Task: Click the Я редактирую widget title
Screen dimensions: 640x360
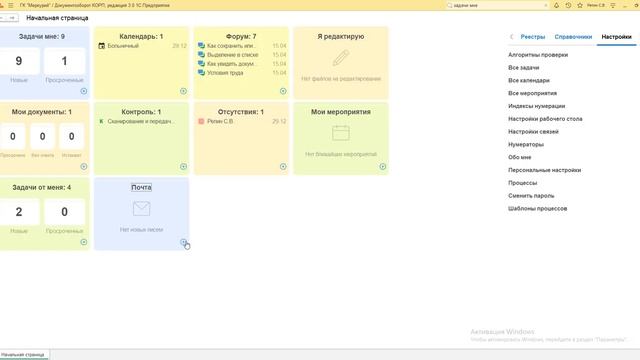Action: point(341,36)
